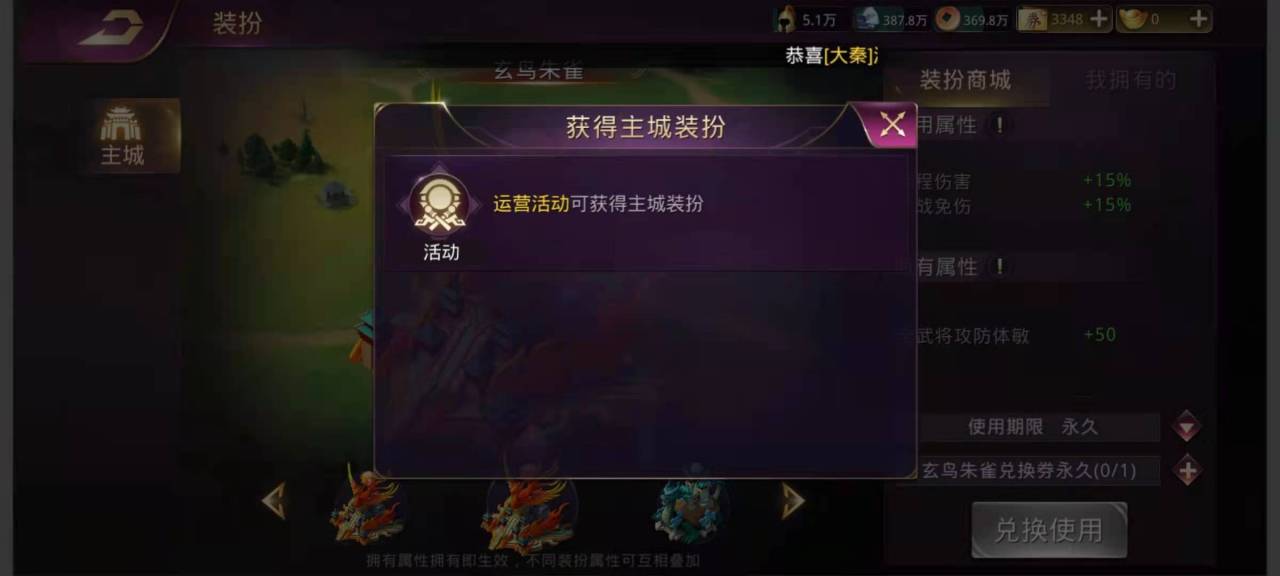1280x576 pixels.
Task: Show next skins with right arrow
Action: point(792,501)
